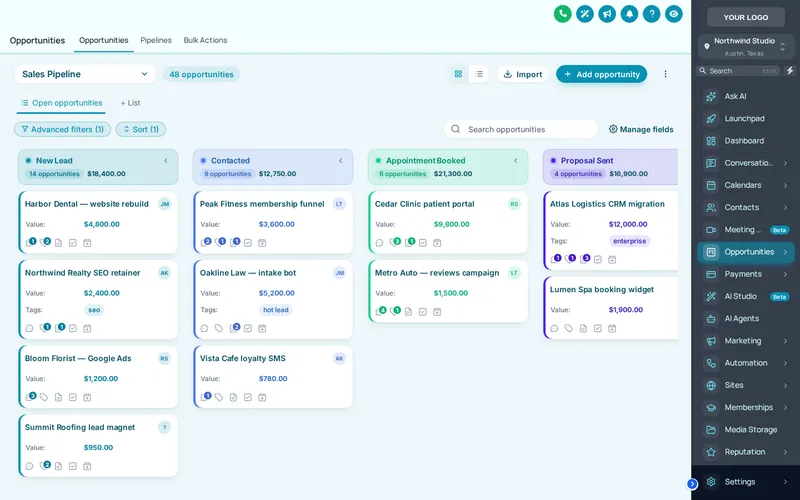800x500 pixels.
Task: Toggle the eye visibility icon in header
Action: pos(674,14)
